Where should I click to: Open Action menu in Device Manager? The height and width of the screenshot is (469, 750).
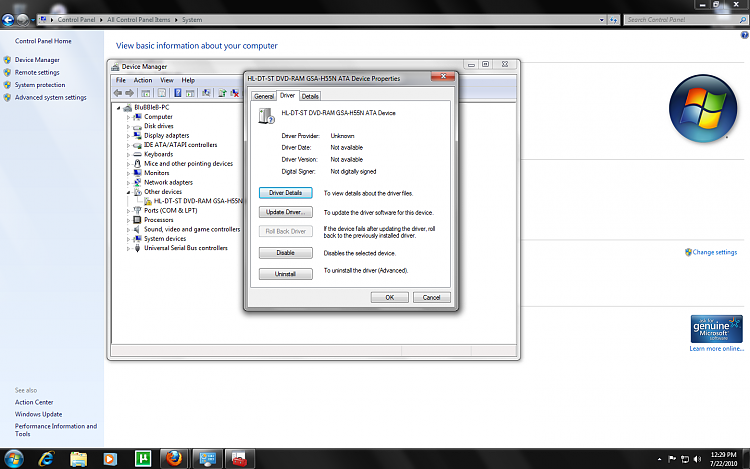tap(143, 80)
